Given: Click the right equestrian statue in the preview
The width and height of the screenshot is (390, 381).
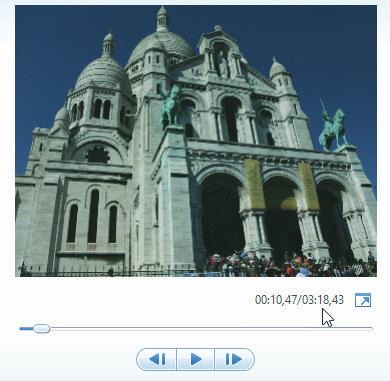Looking at the screenshot, I should coord(333,127).
